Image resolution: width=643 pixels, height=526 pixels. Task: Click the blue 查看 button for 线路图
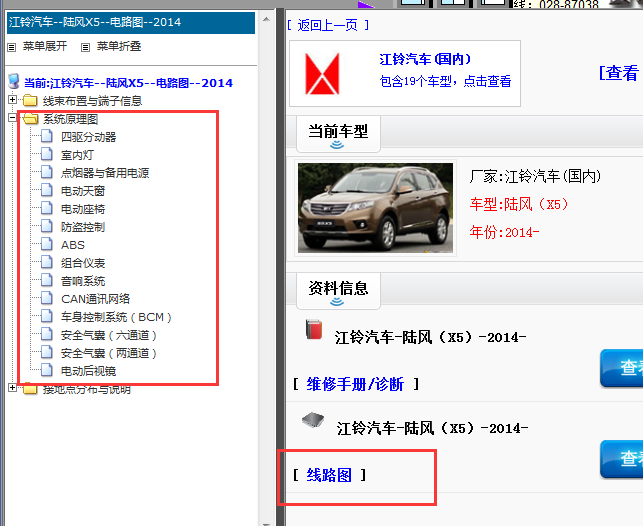pyautogui.click(x=622, y=459)
